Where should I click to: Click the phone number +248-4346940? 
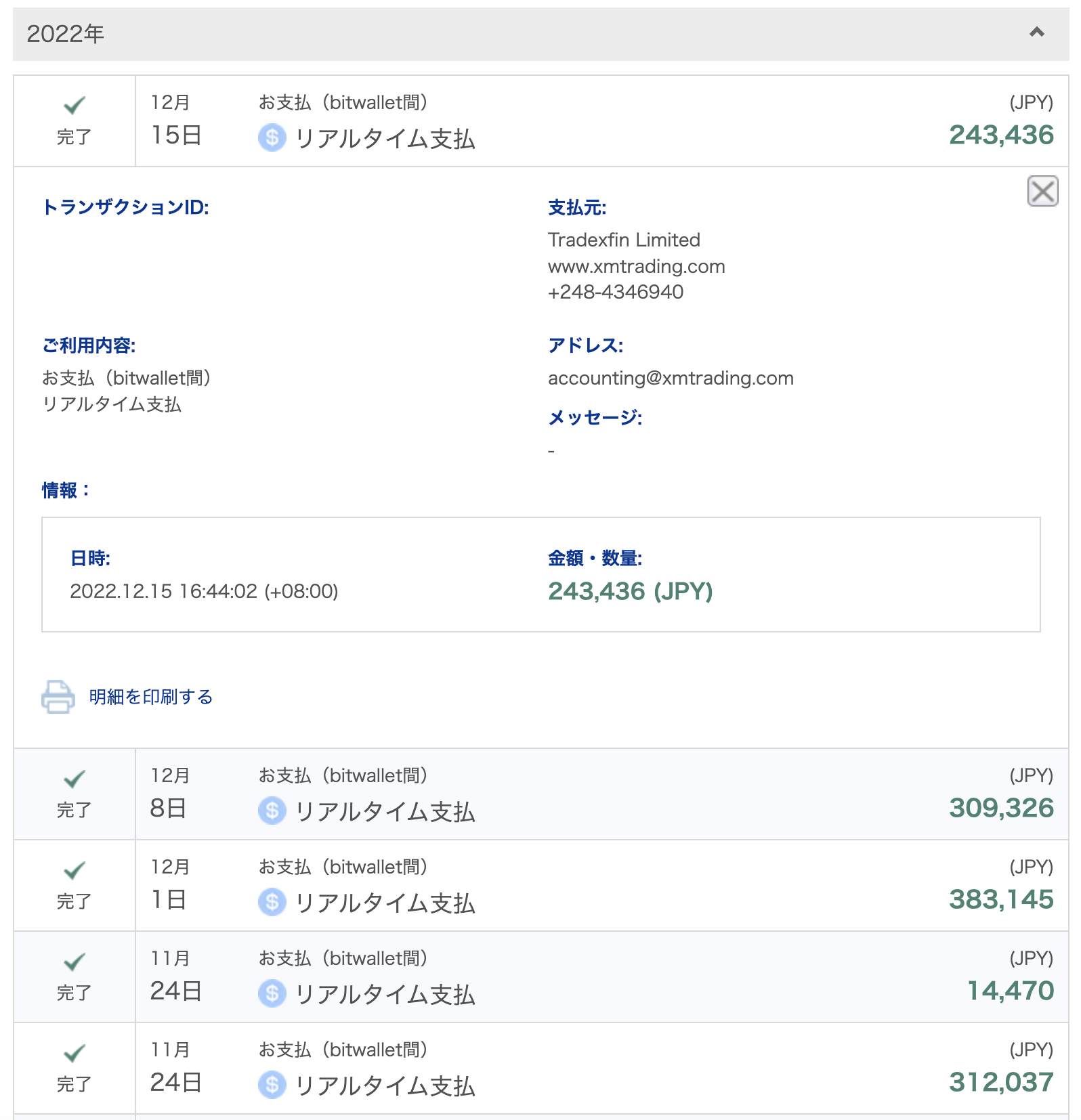[x=616, y=292]
